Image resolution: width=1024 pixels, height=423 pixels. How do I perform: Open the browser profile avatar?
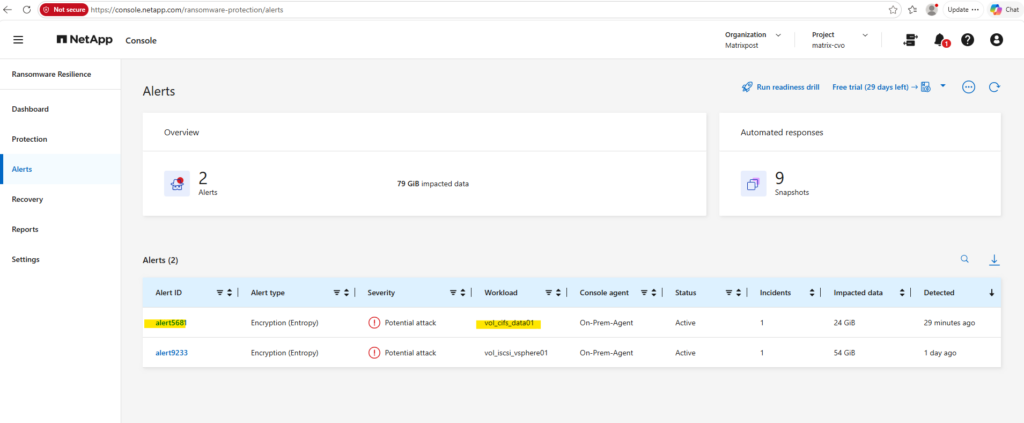(x=932, y=10)
